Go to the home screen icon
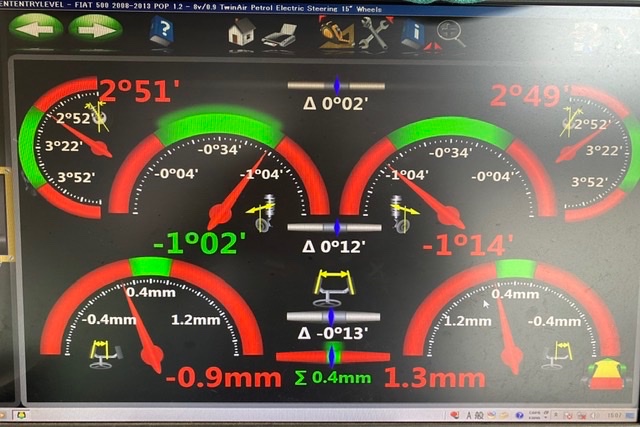 coord(241,32)
